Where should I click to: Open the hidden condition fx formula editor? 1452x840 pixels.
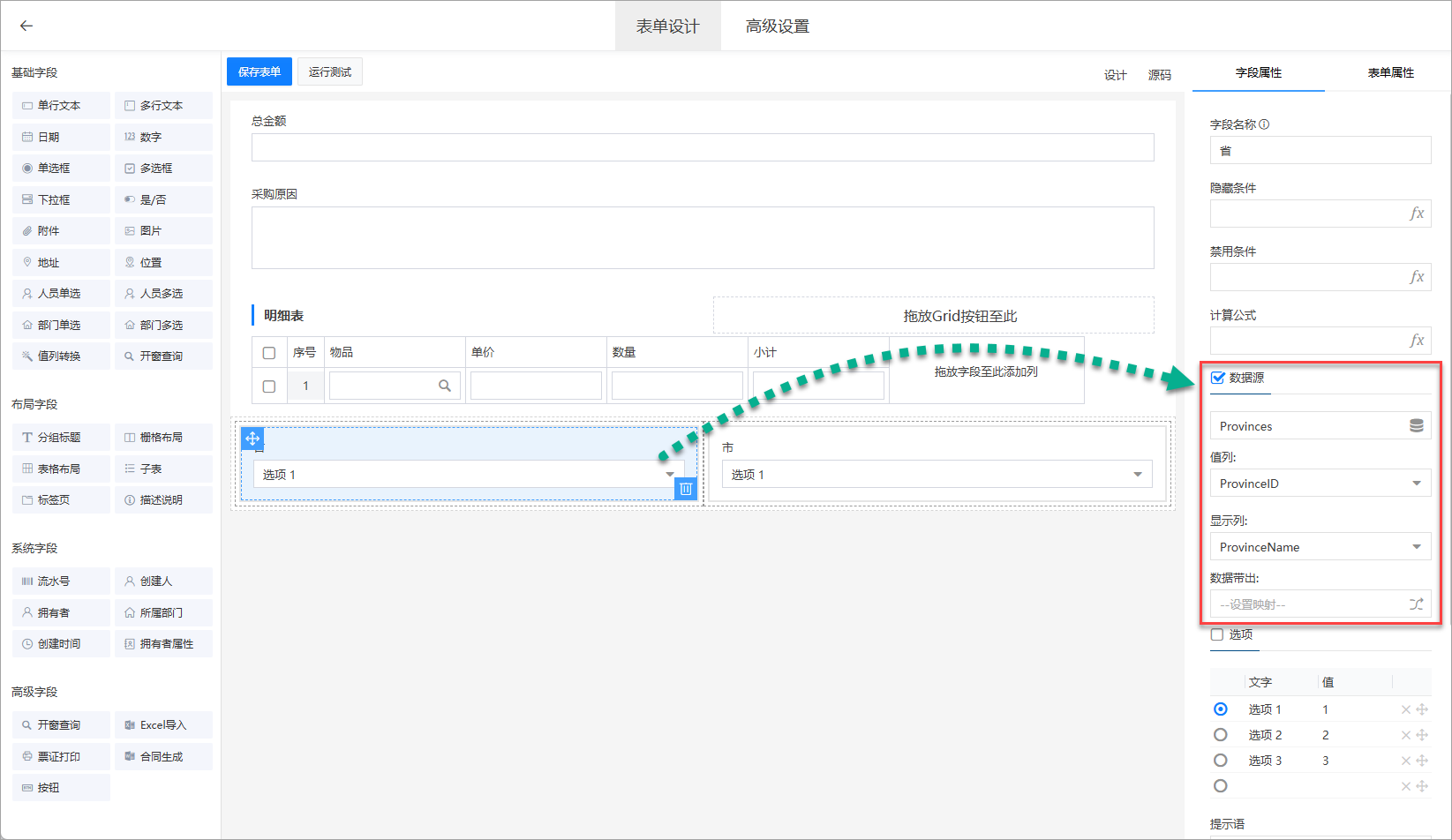tap(1417, 214)
